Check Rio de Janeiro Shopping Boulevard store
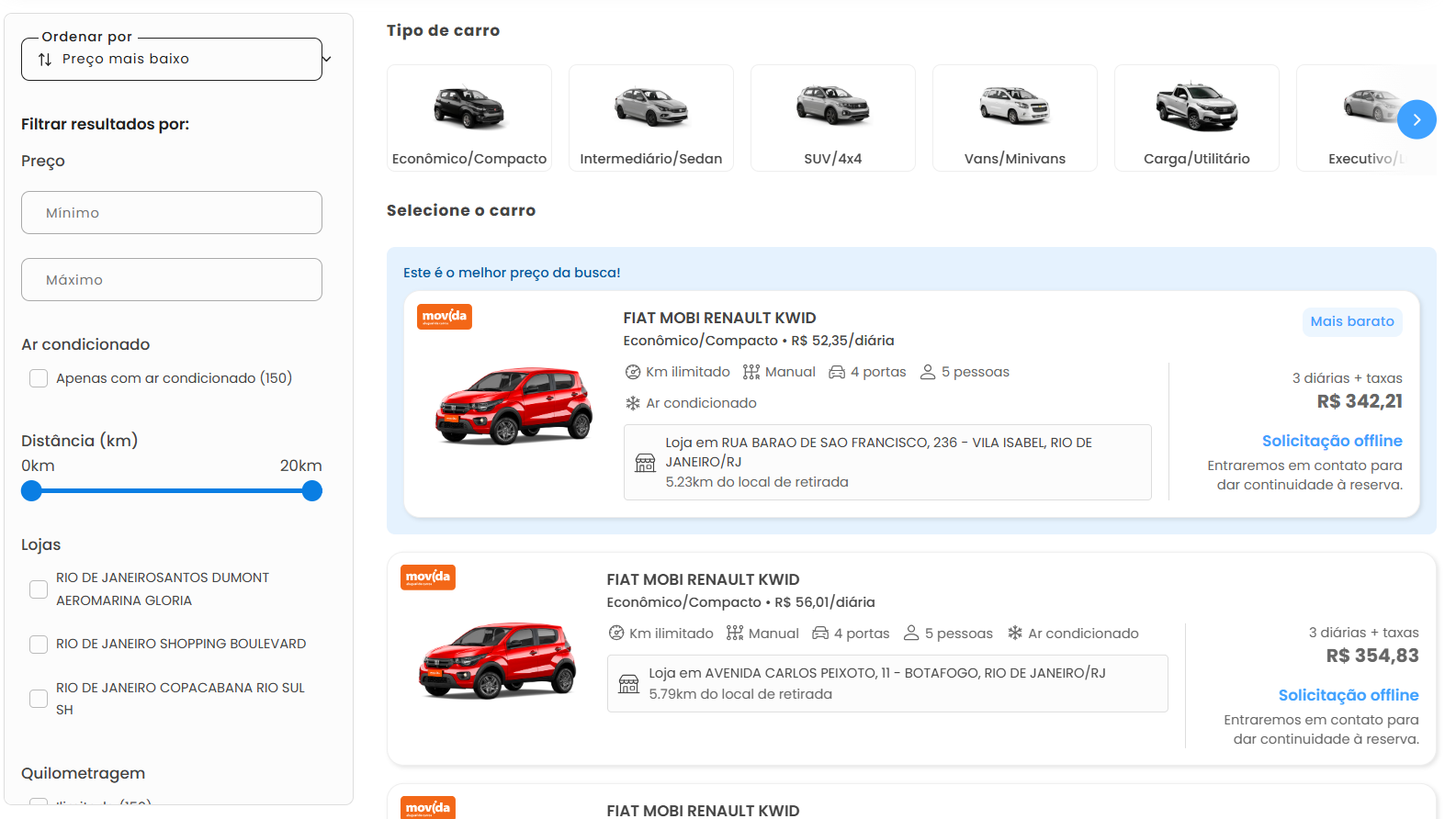The image size is (1456, 819). (x=39, y=645)
